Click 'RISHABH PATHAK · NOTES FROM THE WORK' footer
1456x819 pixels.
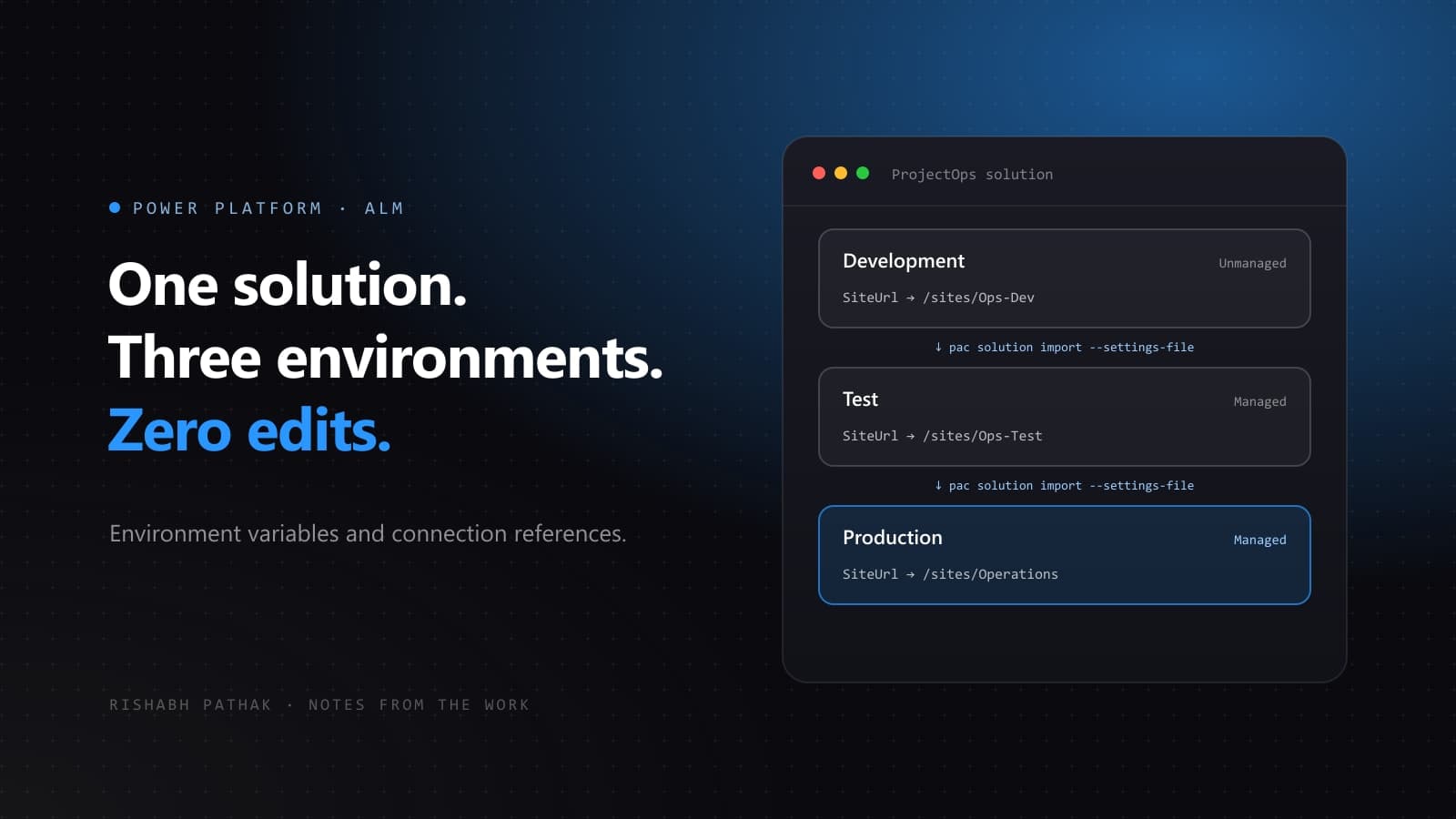(319, 704)
